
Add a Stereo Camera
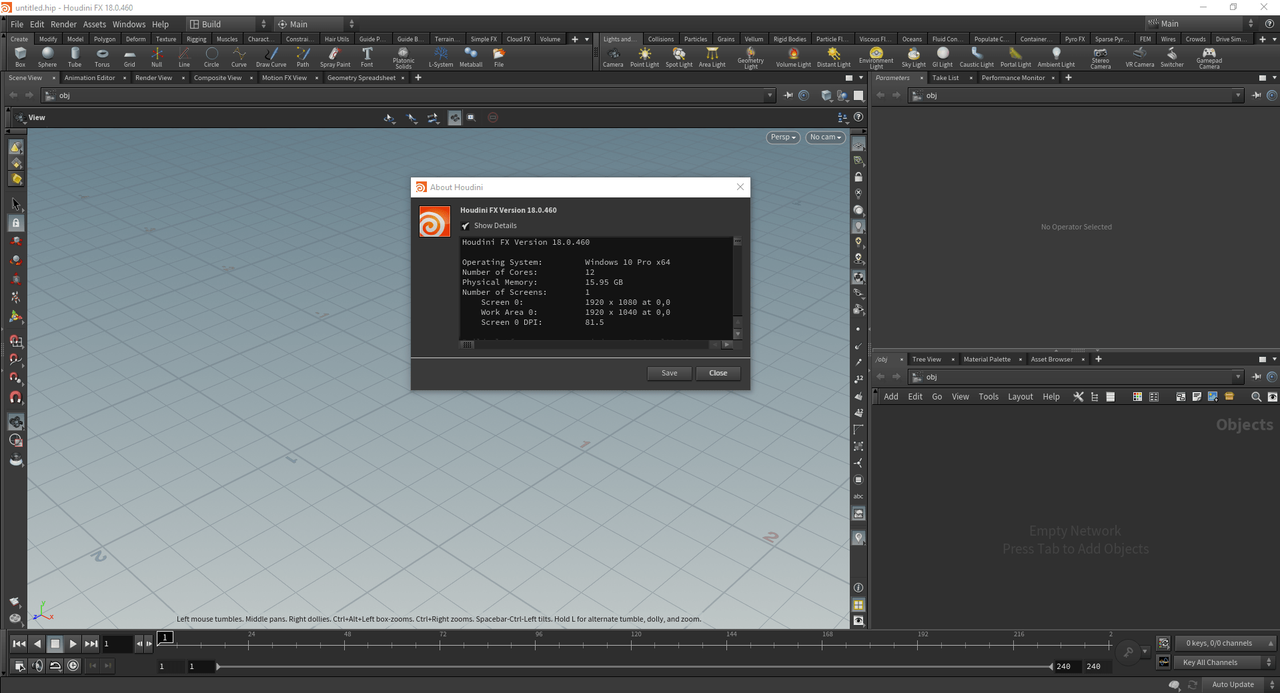pos(1100,58)
